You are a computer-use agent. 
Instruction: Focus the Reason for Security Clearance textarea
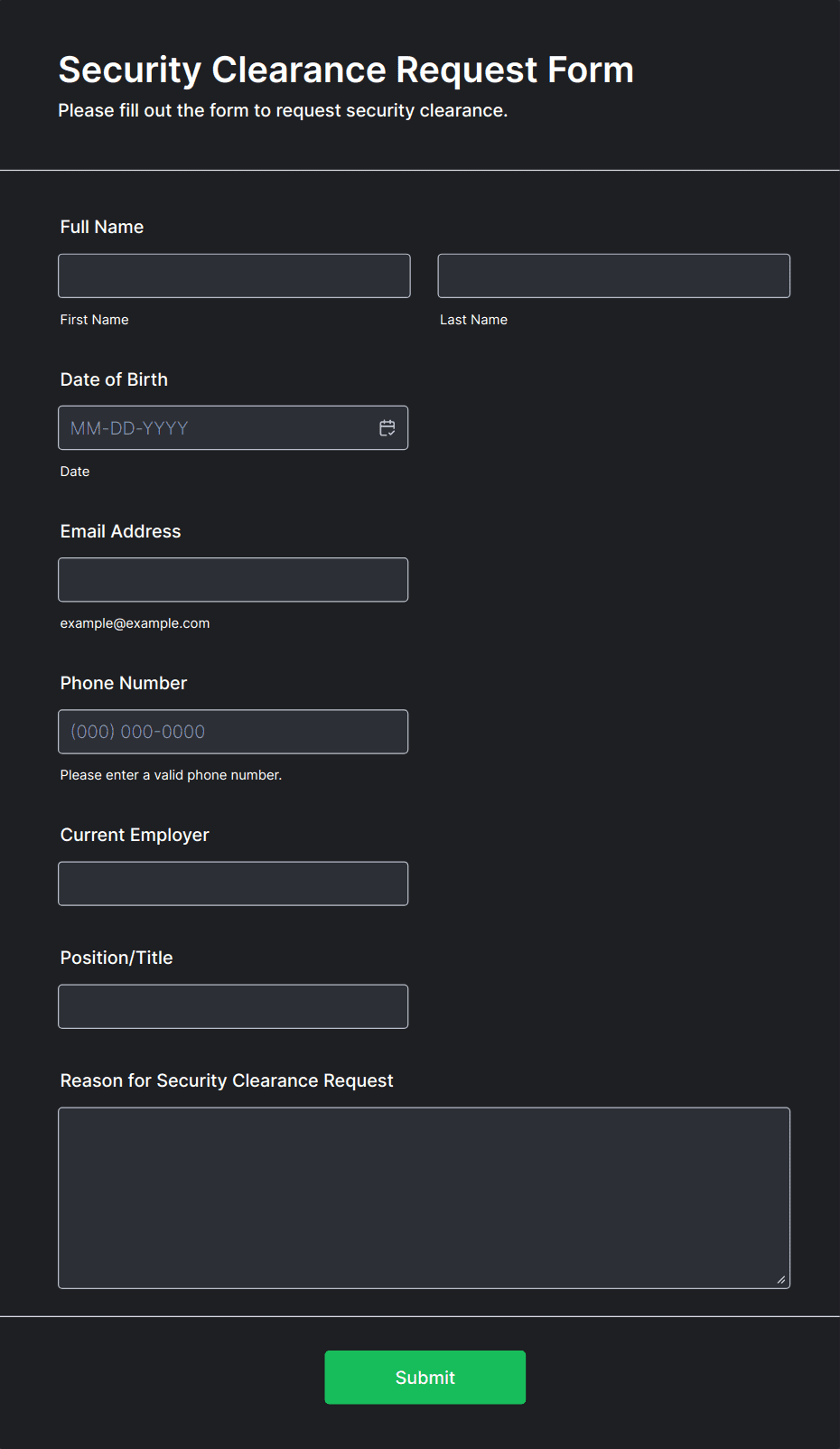[x=424, y=1198]
